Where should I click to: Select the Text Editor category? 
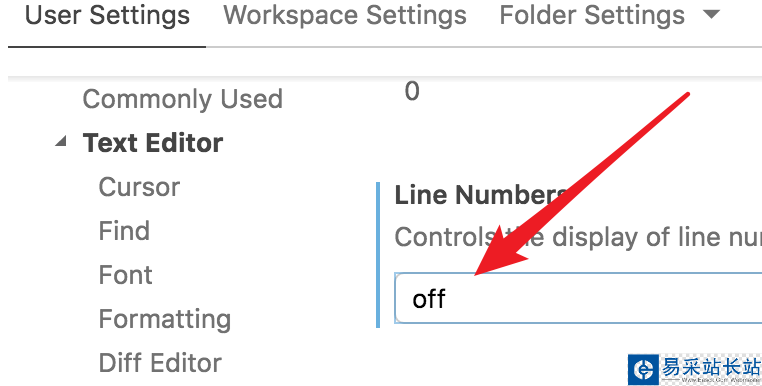point(153,143)
